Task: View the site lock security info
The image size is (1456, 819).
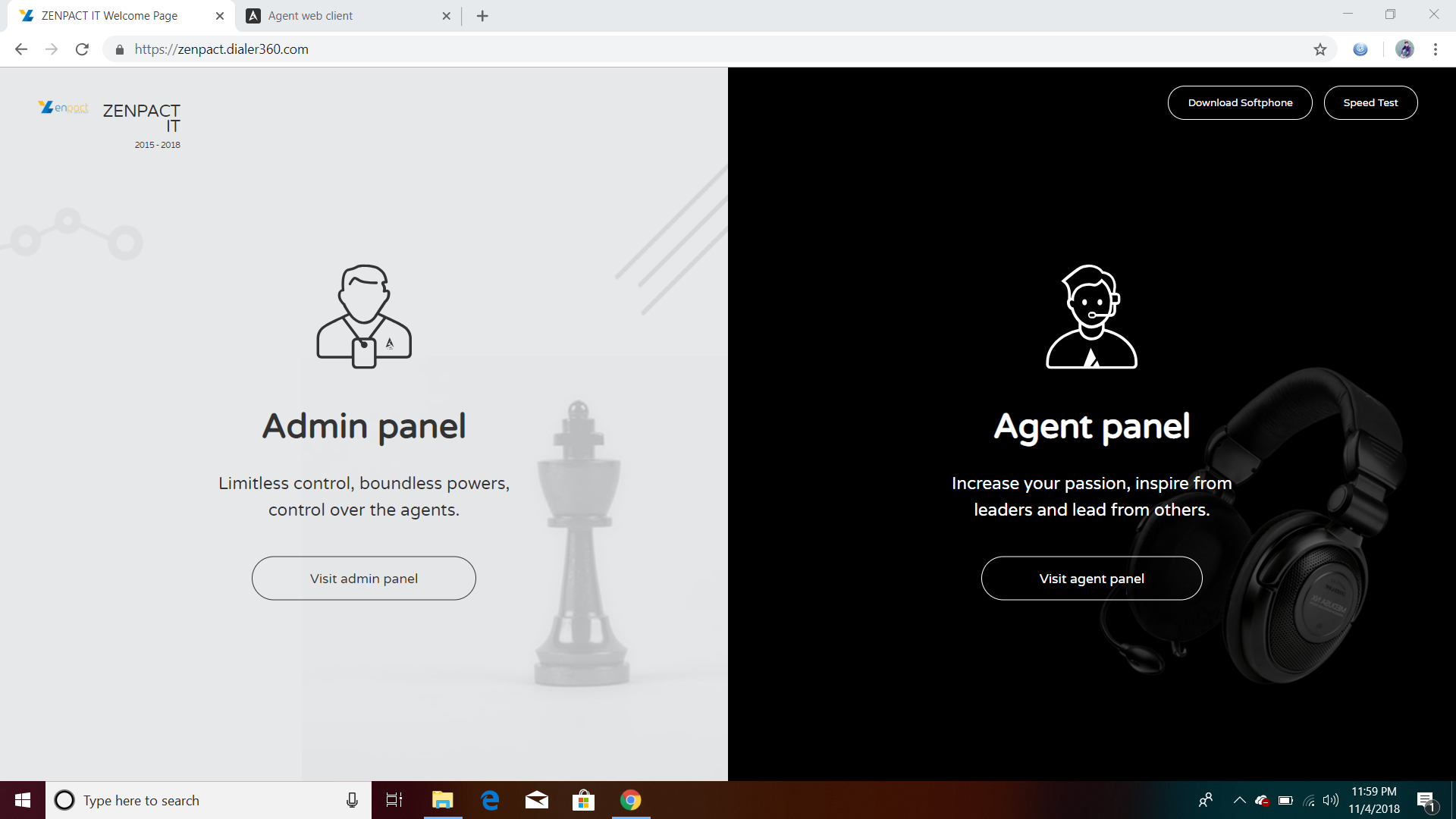Action: (119, 49)
